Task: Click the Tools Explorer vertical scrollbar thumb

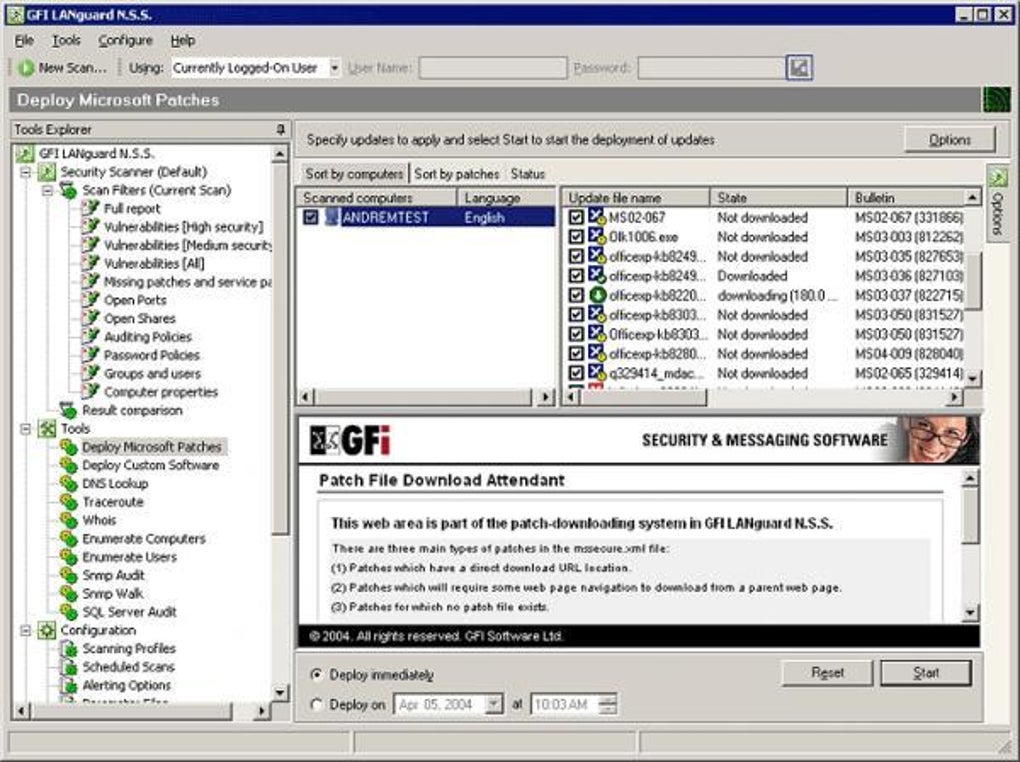Action: click(x=280, y=348)
